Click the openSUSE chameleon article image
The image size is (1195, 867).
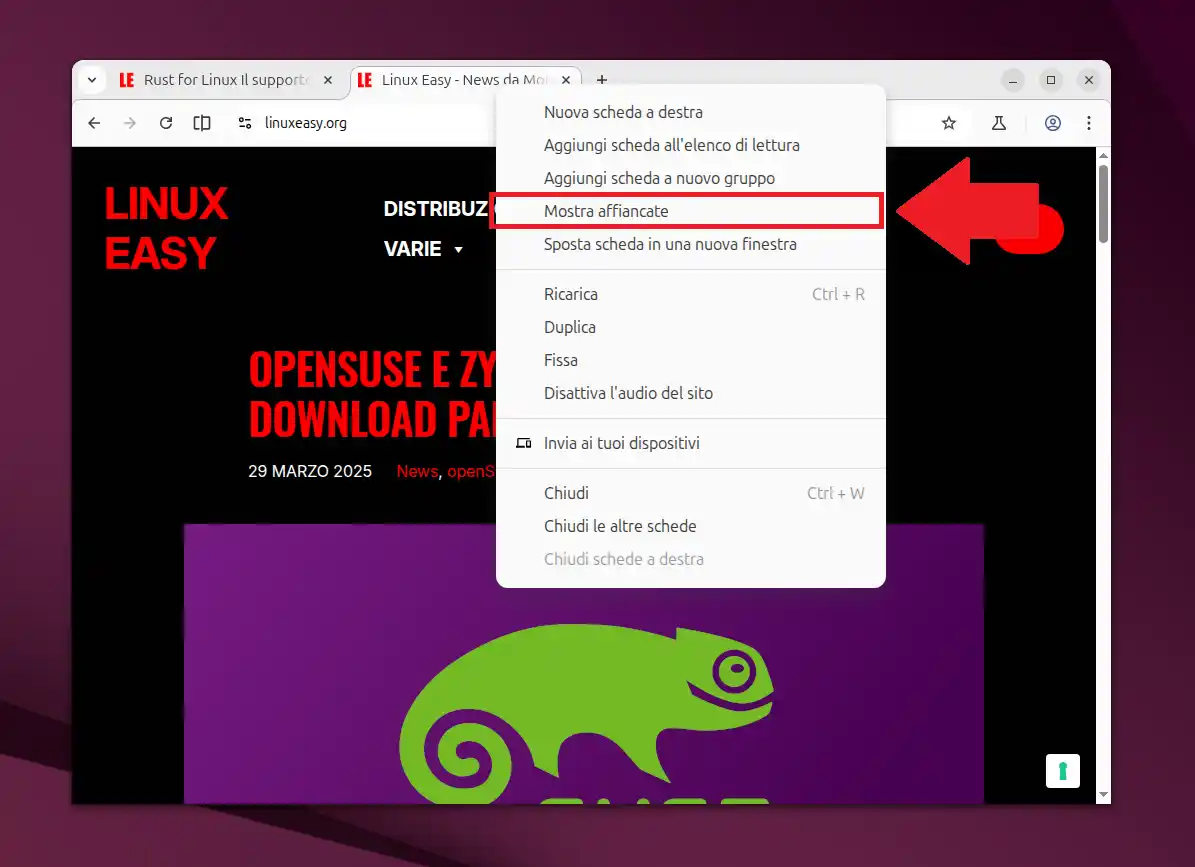584,664
